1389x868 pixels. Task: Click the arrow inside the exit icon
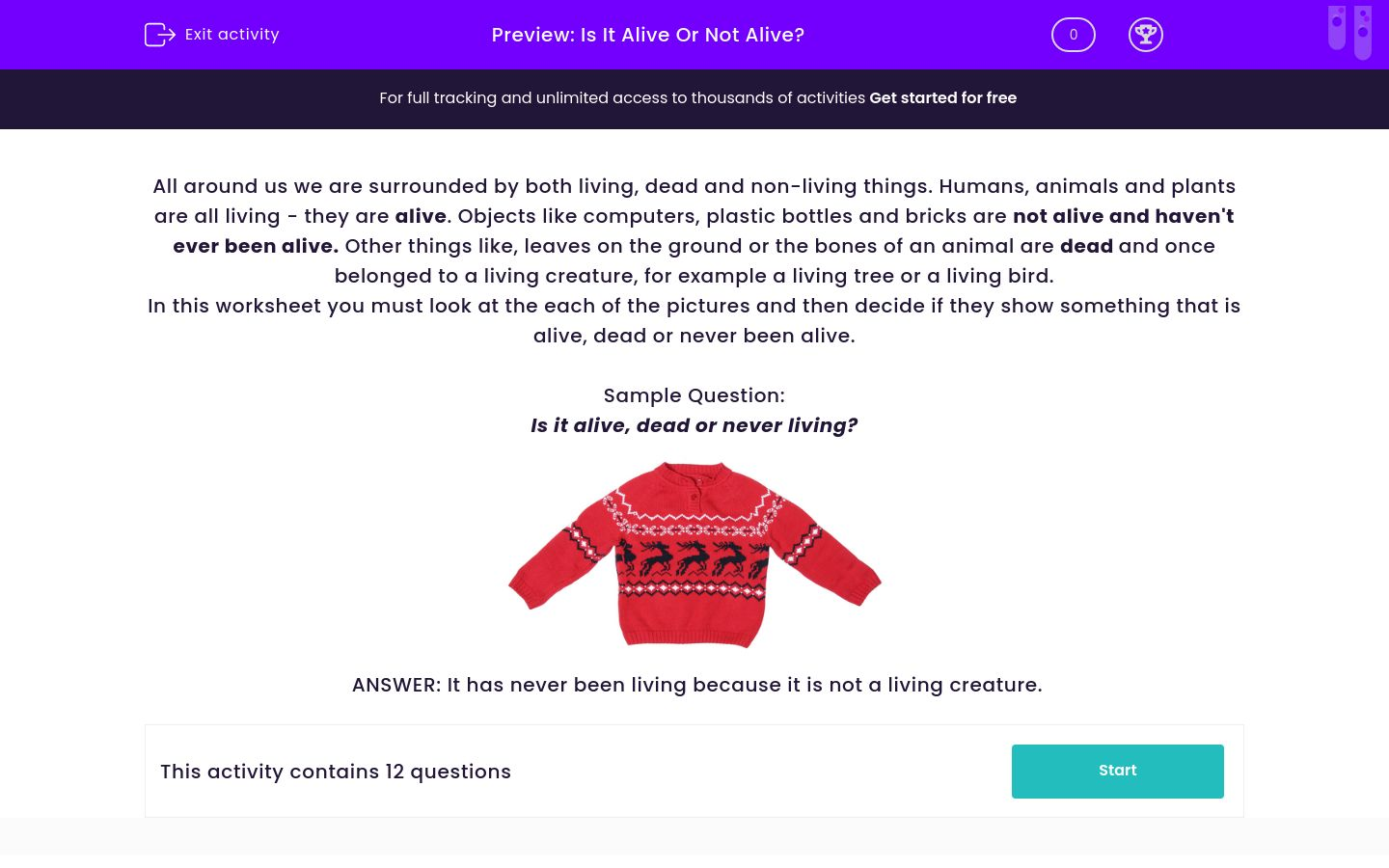[166, 34]
